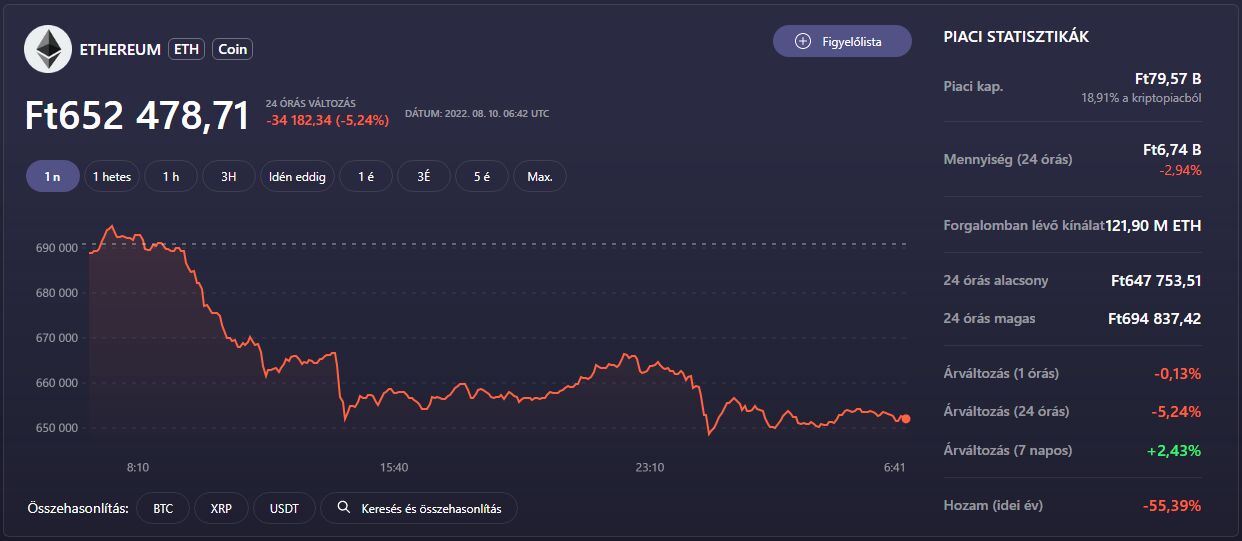The image size is (1242, 541).
Task: Click the 8:10 time axis label
Action: coord(138,467)
